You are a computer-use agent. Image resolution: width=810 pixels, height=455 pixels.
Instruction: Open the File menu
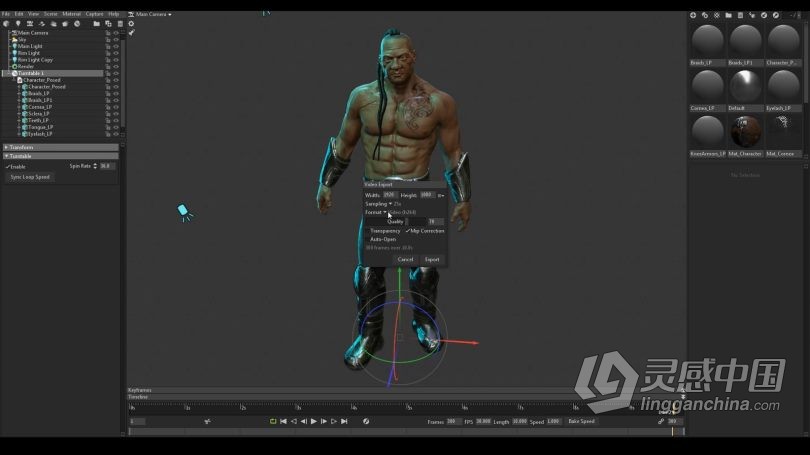click(6, 14)
